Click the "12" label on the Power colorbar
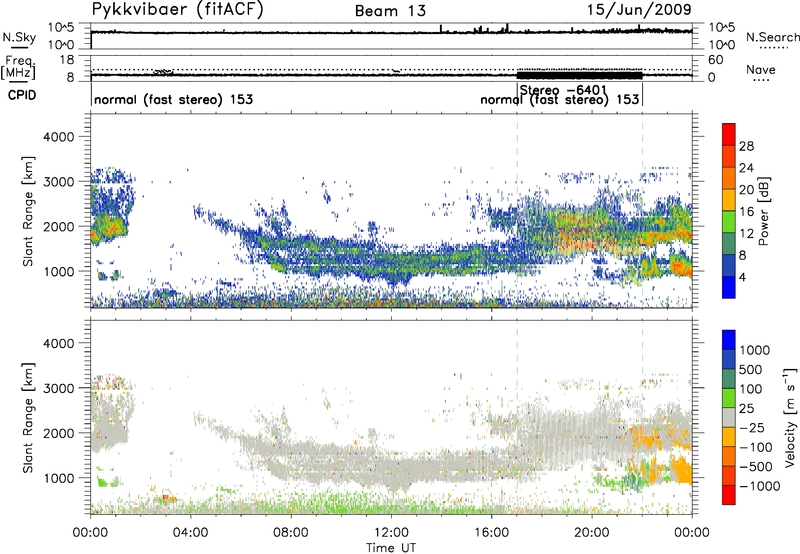 [x=746, y=234]
